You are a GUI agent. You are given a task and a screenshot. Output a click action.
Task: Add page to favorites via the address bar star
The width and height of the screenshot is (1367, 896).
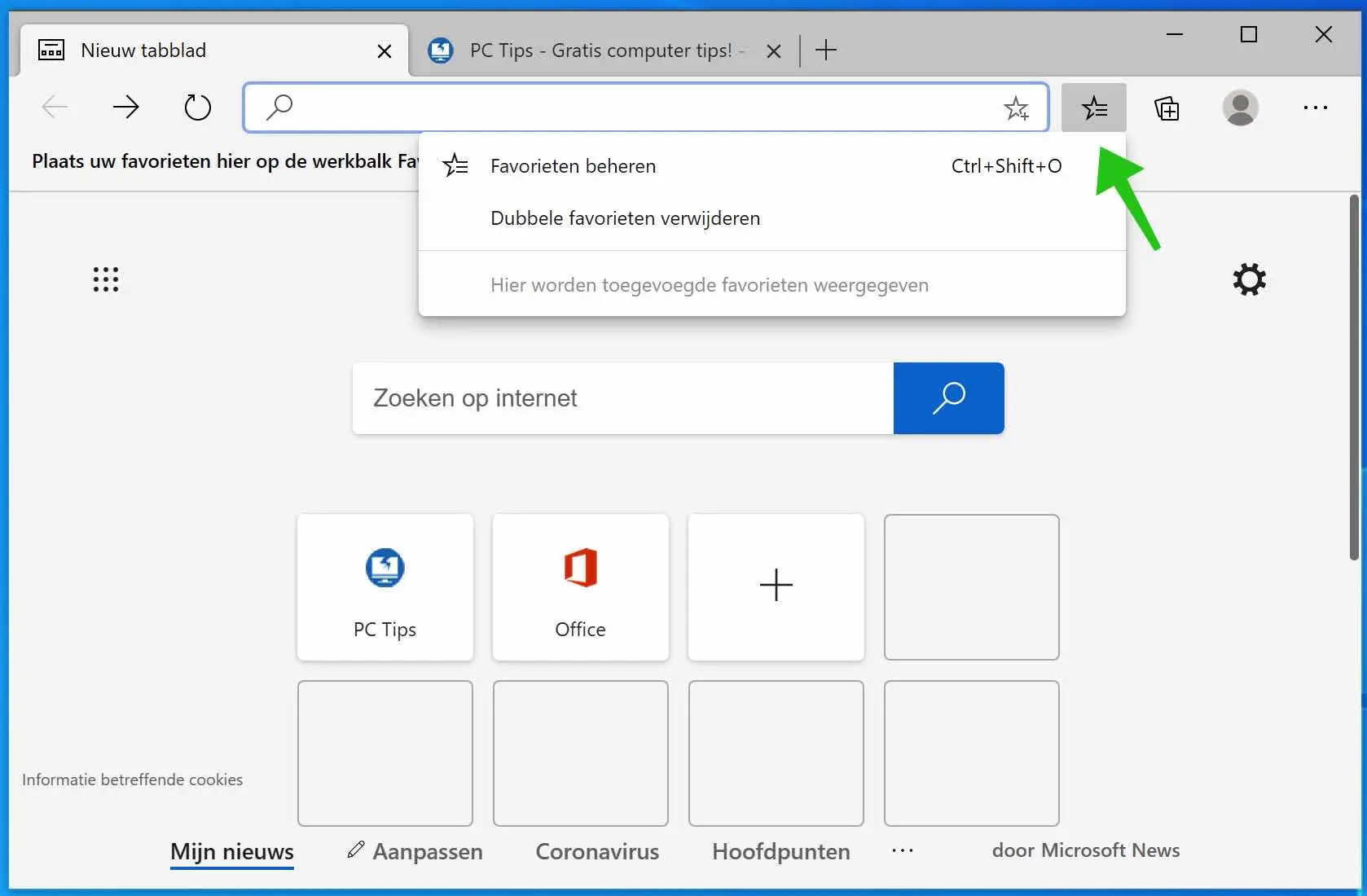tap(1016, 108)
